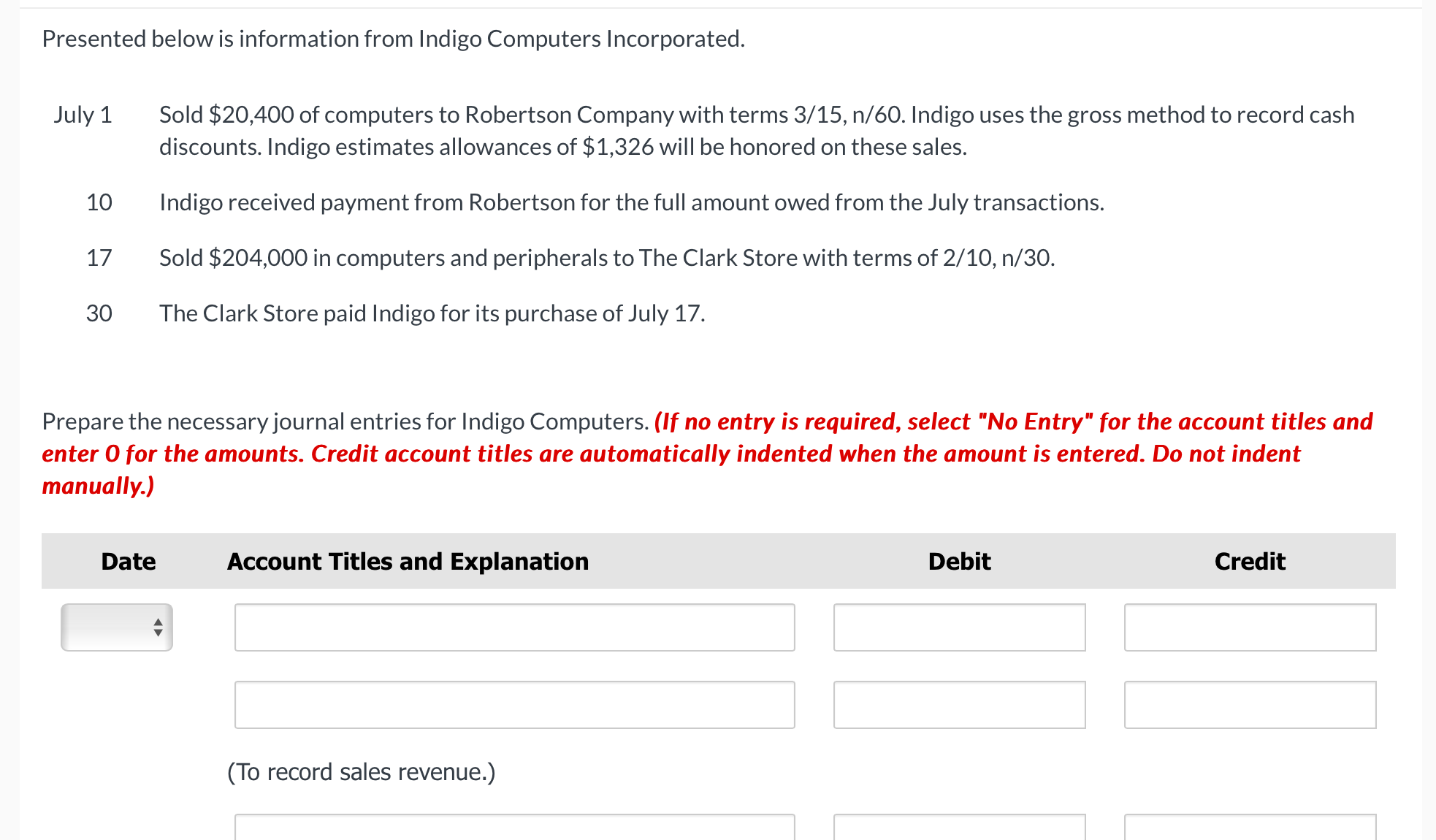The height and width of the screenshot is (840, 1436).
Task: Select the second Credit amount field
Action: coord(1249,704)
